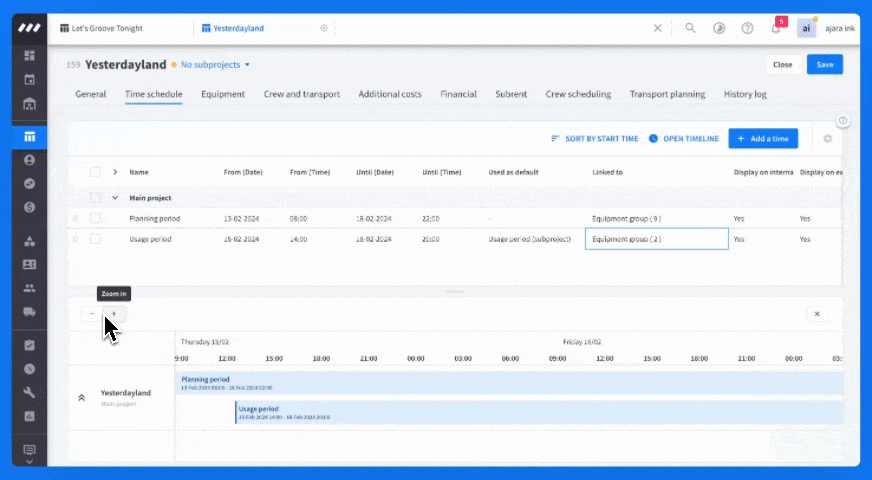Open the round person icon in sidebar

pyautogui.click(x=29, y=160)
